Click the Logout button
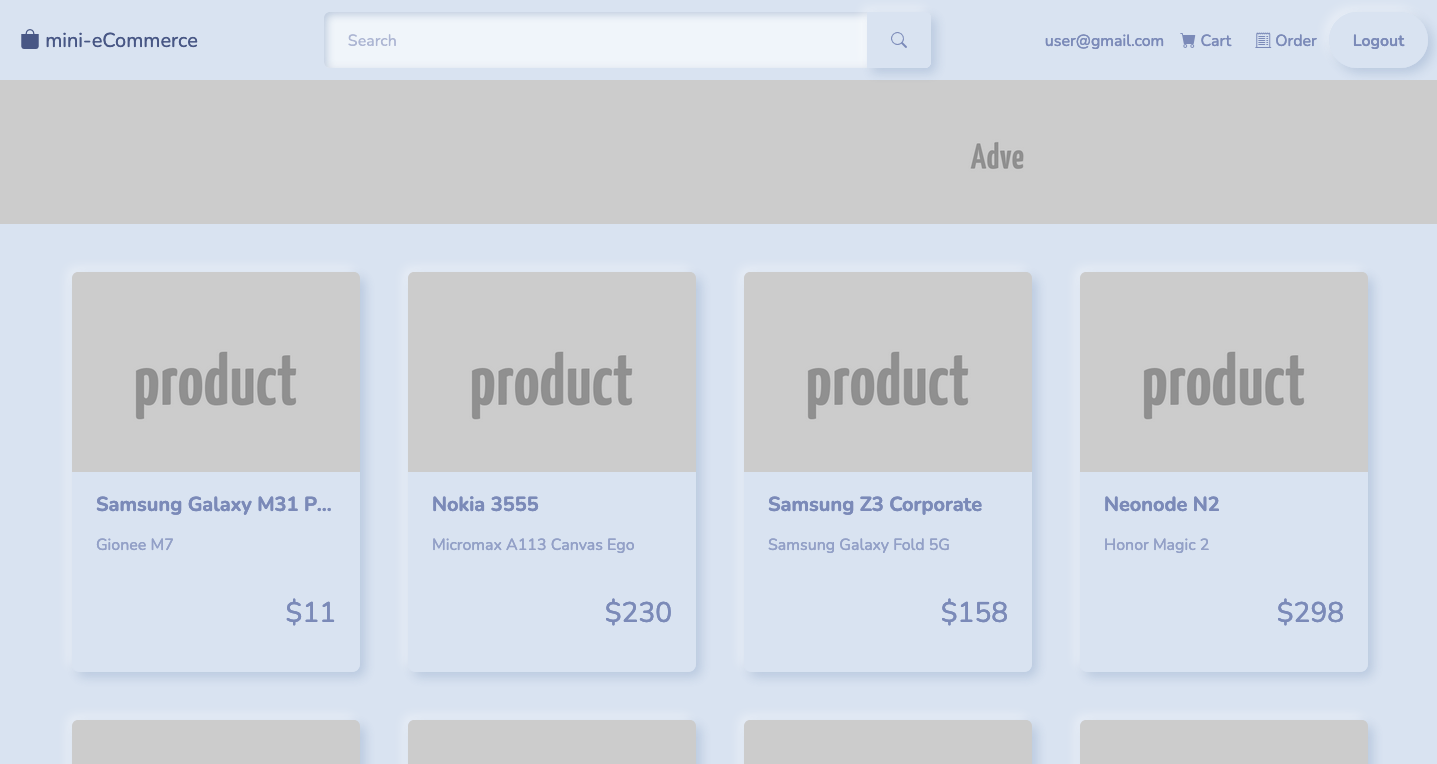Viewport: 1437px width, 764px height. [1378, 41]
